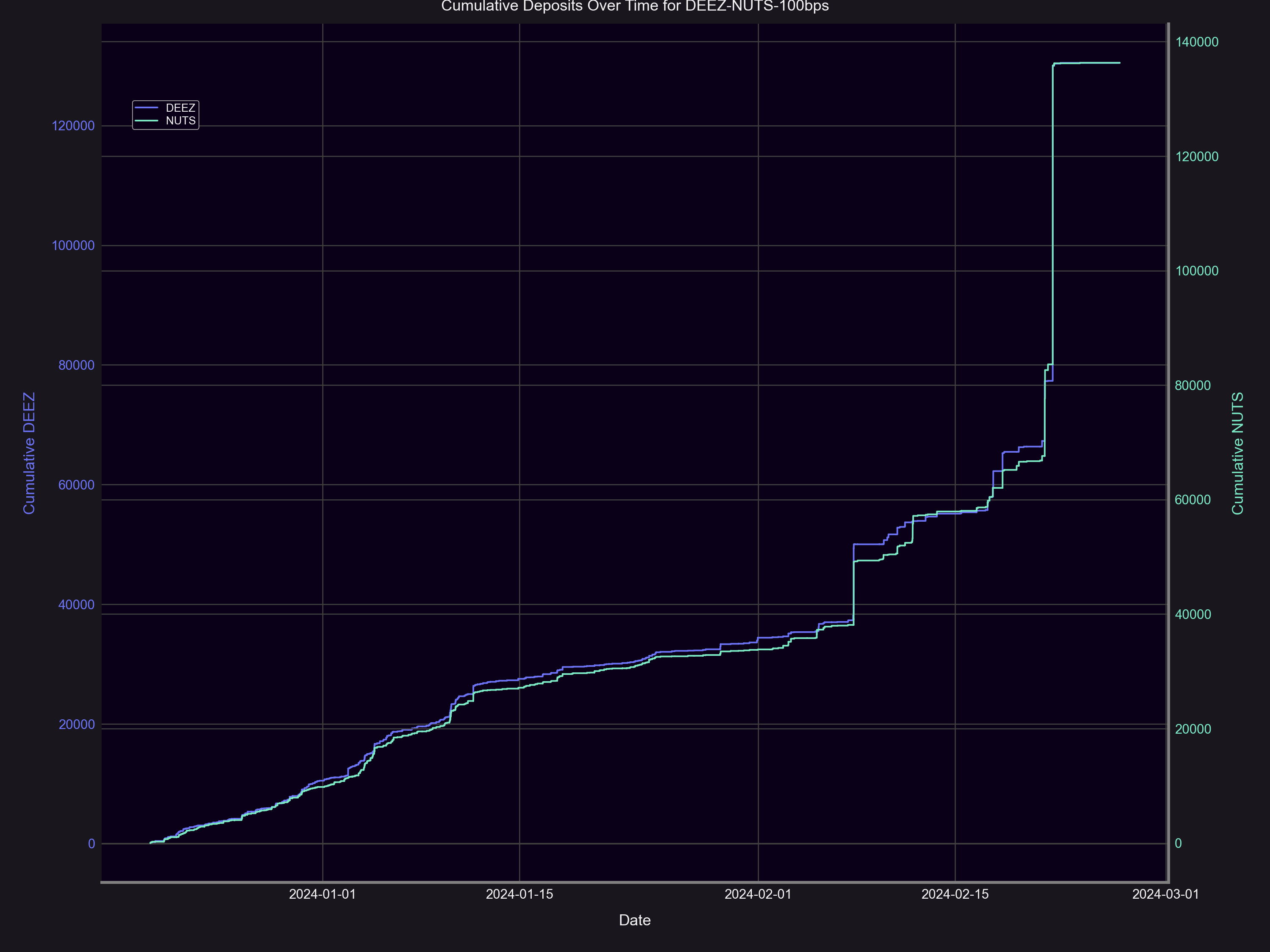Click the Cumulative DEEZ axis title
This screenshot has height=952, width=1270.
[x=29, y=453]
